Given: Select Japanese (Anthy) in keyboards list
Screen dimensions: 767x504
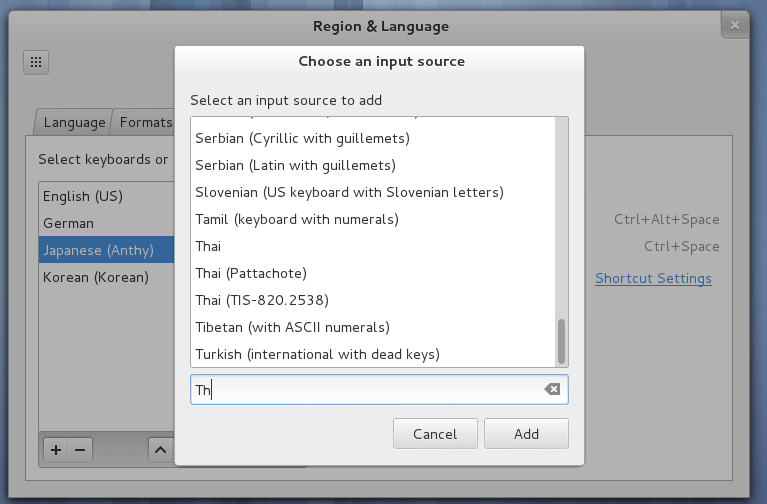Looking at the screenshot, I should tap(107, 250).
